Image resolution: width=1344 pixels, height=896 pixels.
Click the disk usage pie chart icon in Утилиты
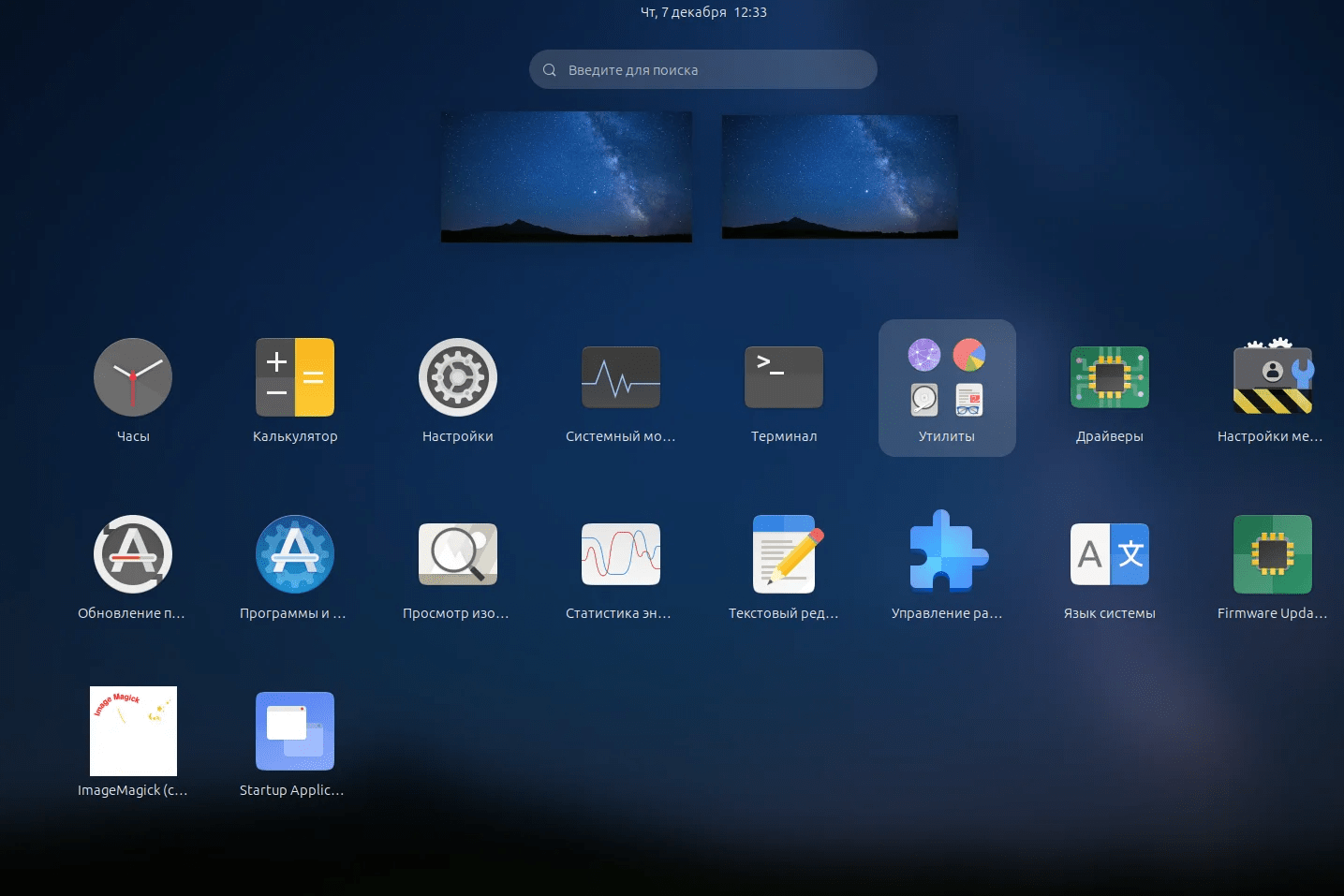(x=969, y=355)
